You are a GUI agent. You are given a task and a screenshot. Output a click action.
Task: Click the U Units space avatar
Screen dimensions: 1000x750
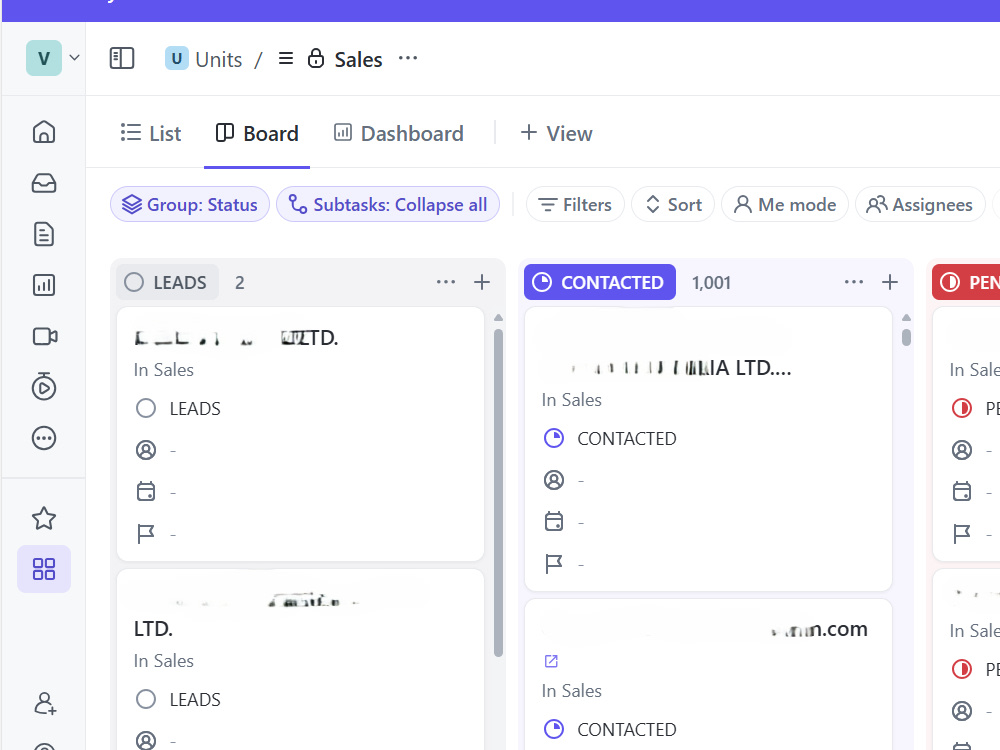177,59
